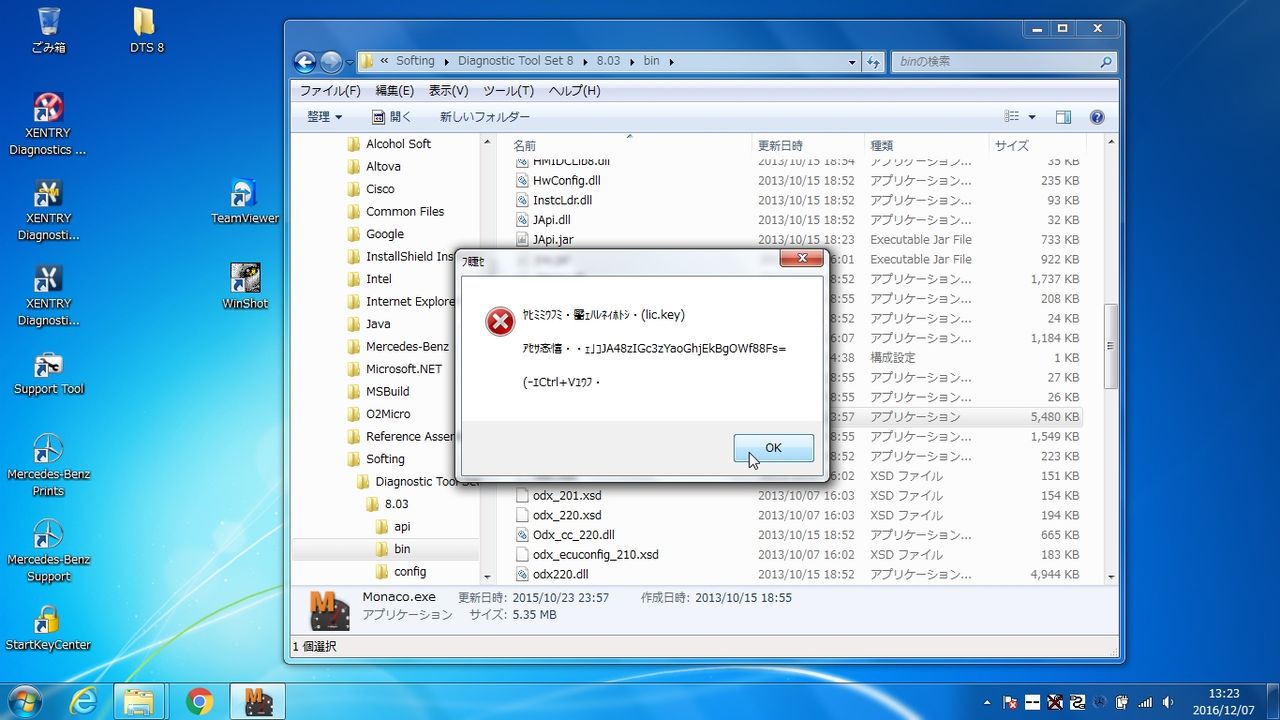Click the Explorer help question mark icon
Image resolution: width=1280 pixels, height=720 pixels.
[x=1096, y=117]
